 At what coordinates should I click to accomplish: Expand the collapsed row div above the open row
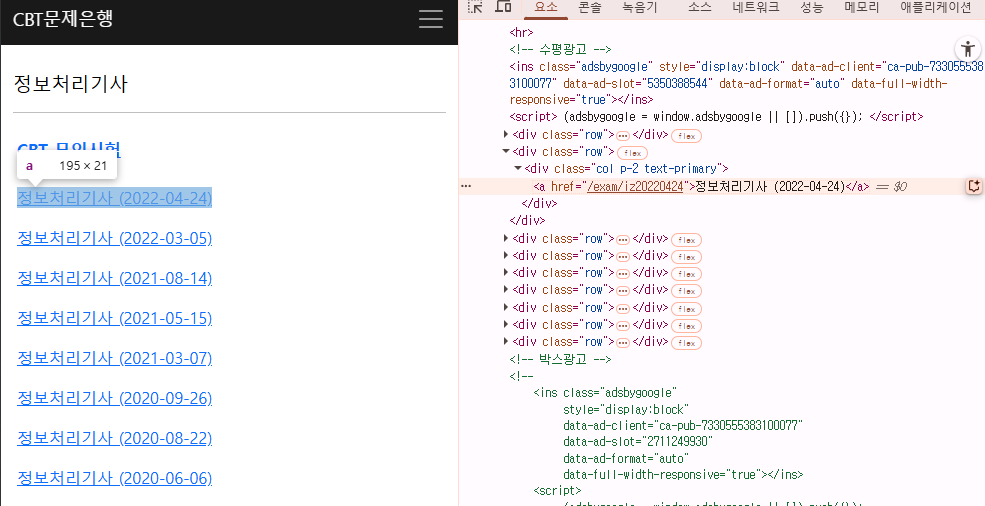[x=506, y=135]
